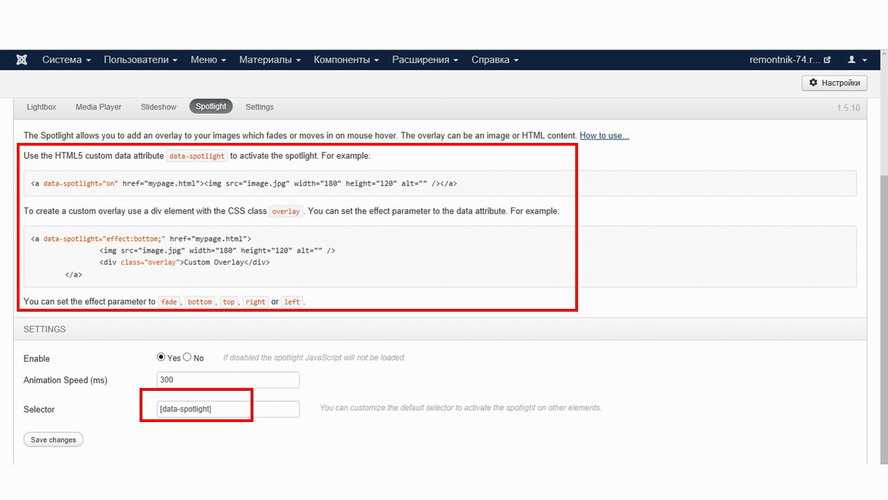Open the Материалы menu
The width and height of the screenshot is (888, 500).
point(270,60)
